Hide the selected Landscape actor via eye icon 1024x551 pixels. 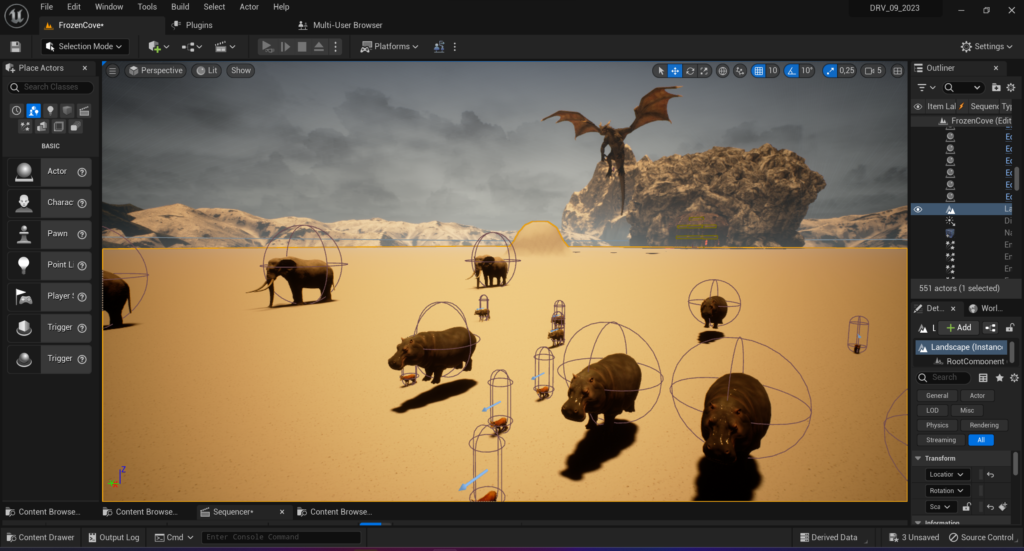[x=918, y=210]
